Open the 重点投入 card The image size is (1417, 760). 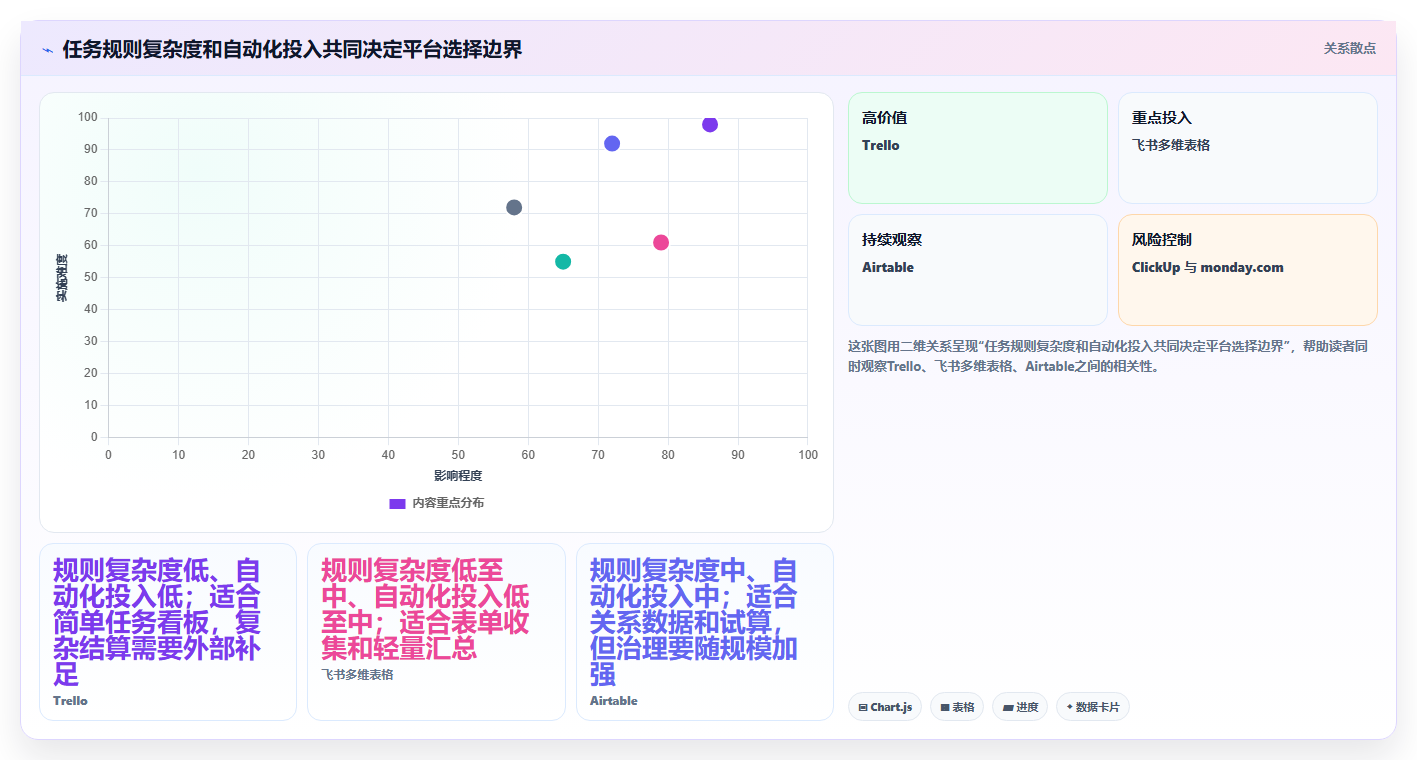pos(1248,148)
